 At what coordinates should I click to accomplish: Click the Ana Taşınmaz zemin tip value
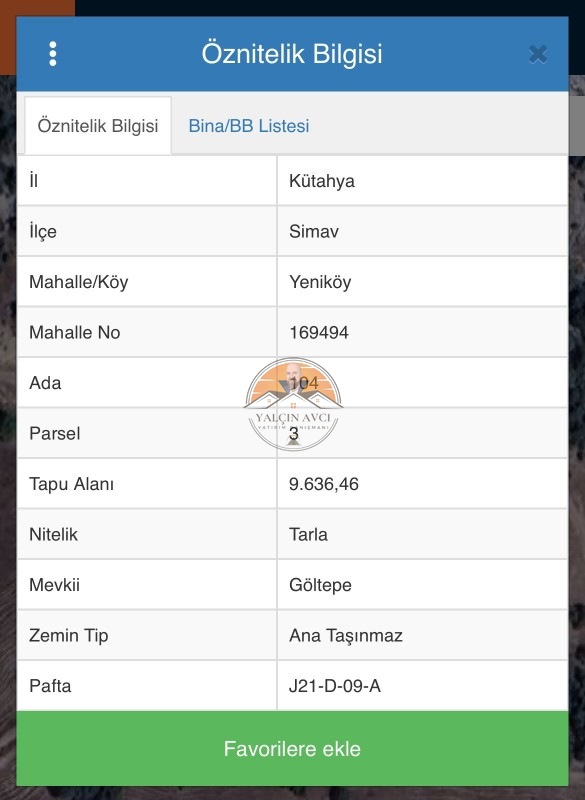[346, 636]
